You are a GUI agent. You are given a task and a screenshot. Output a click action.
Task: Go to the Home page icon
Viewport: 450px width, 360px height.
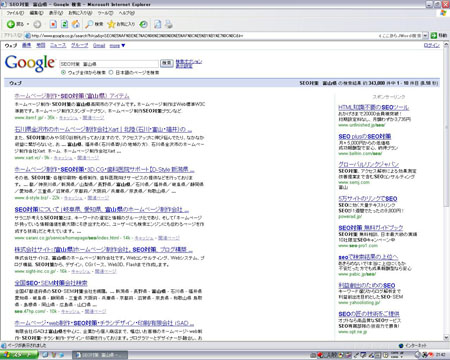(x=76, y=24)
